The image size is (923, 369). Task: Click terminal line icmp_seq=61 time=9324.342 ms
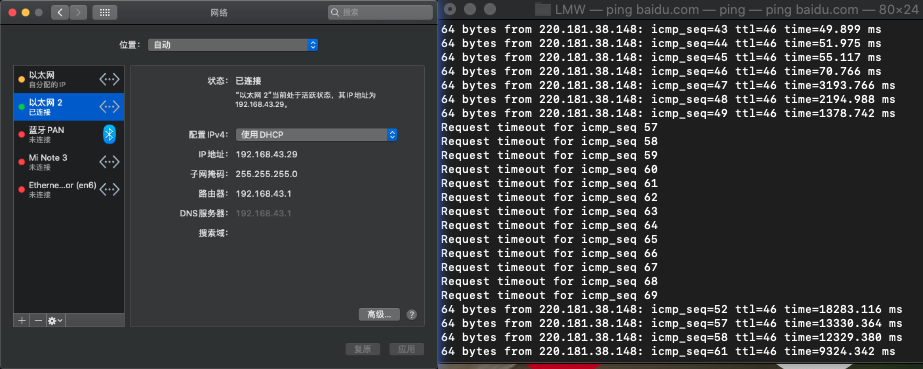(668, 351)
